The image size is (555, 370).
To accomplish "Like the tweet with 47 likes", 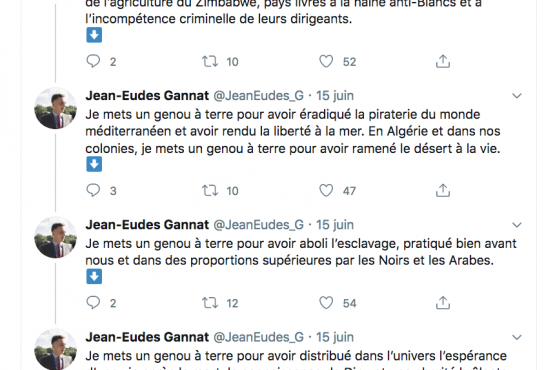I will (x=326, y=190).
